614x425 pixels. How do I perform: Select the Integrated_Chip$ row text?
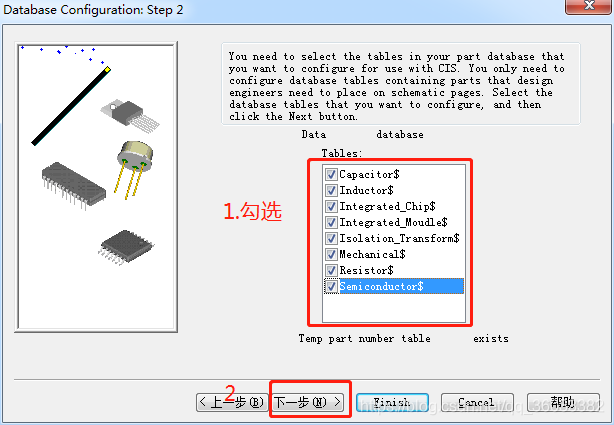point(387,206)
